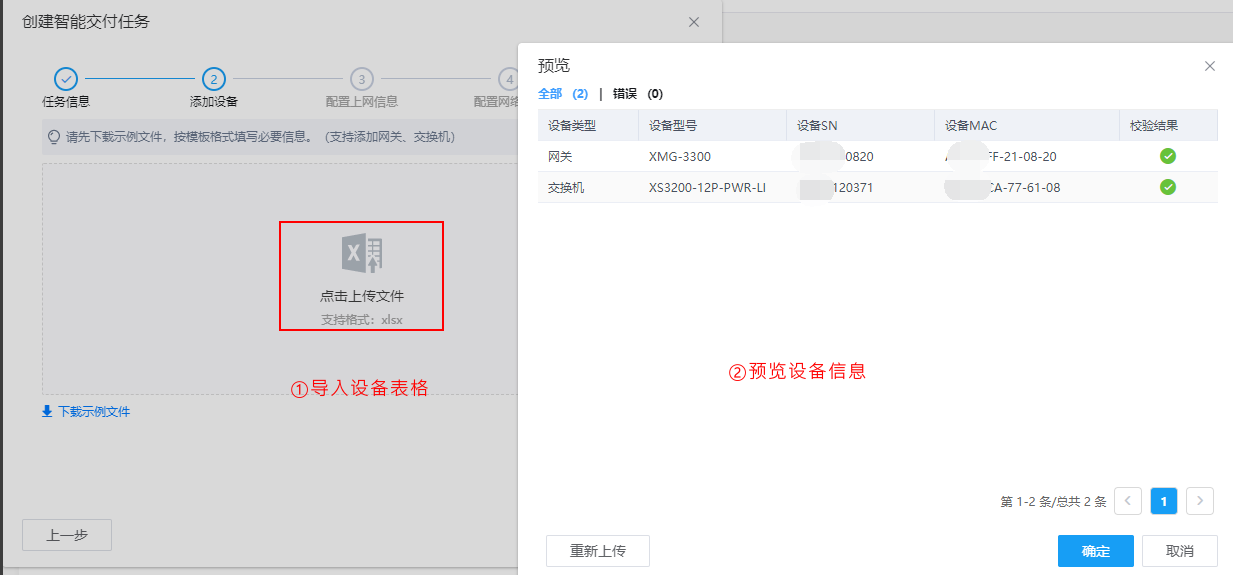Viewport: 1233px width, 575px height.
Task: Select step 2 添加设备 circle
Action: click(x=213, y=79)
